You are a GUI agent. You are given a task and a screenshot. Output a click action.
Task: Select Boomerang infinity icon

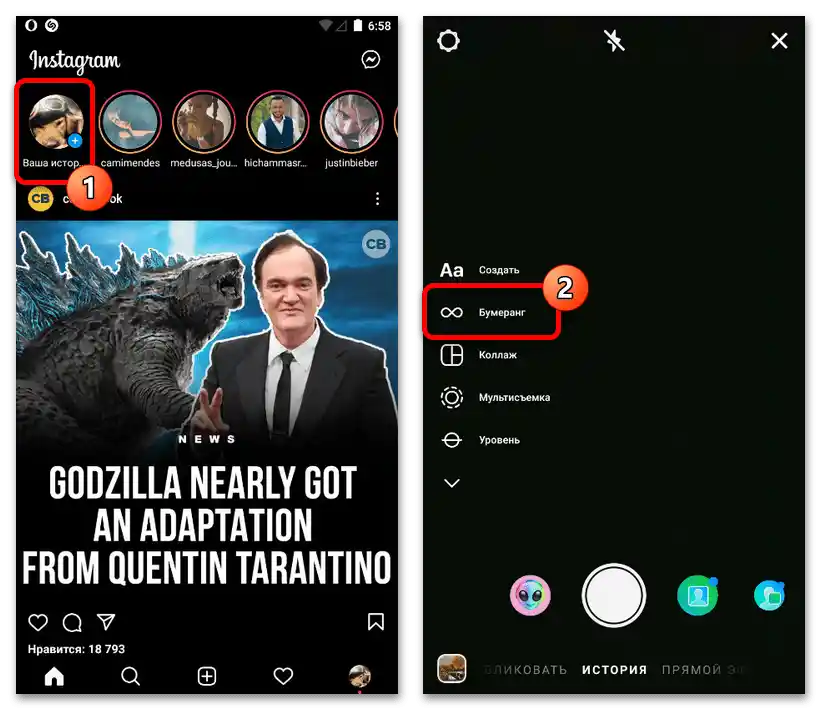pyautogui.click(x=451, y=313)
